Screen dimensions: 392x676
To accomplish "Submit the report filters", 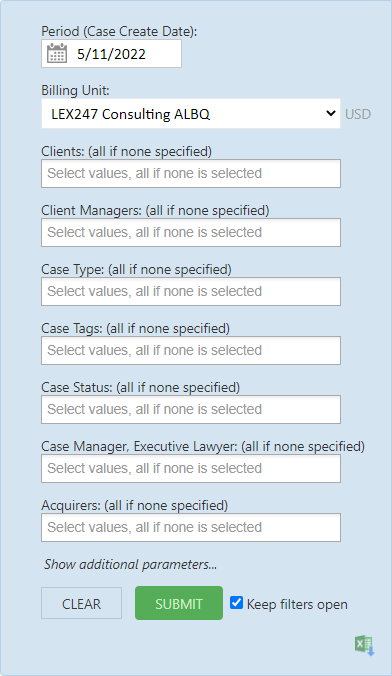I will pyautogui.click(x=179, y=603).
